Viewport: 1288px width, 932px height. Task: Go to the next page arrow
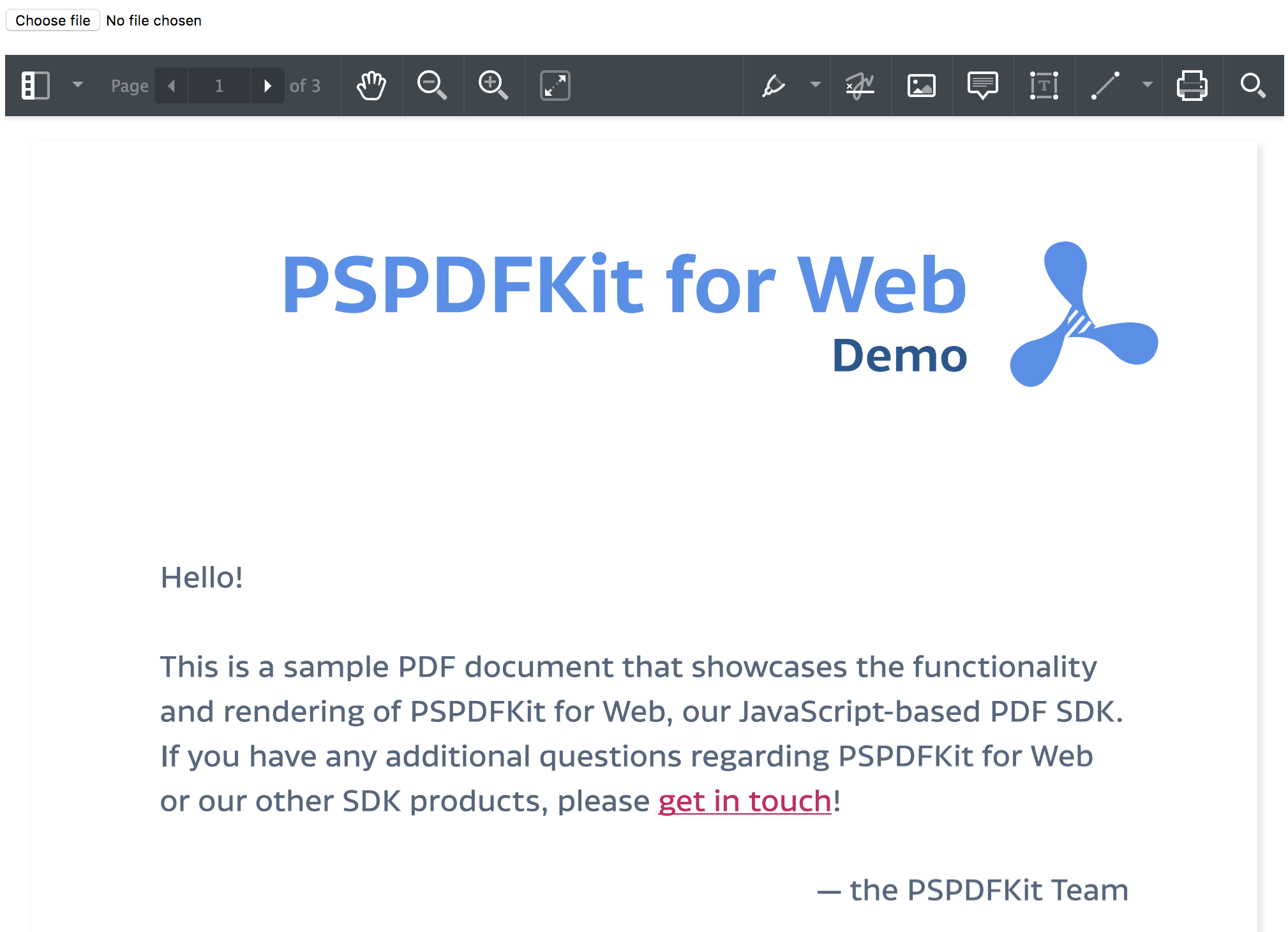(x=268, y=86)
